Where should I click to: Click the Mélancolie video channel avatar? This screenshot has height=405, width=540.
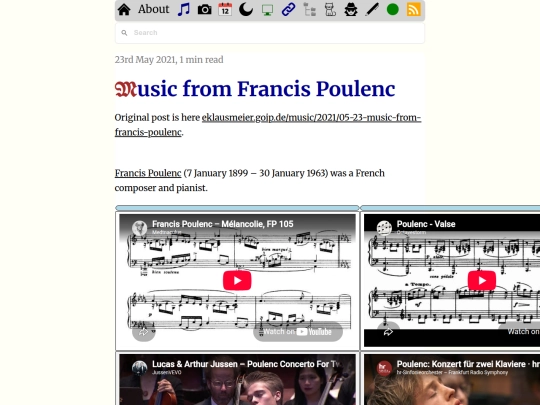coord(139,228)
